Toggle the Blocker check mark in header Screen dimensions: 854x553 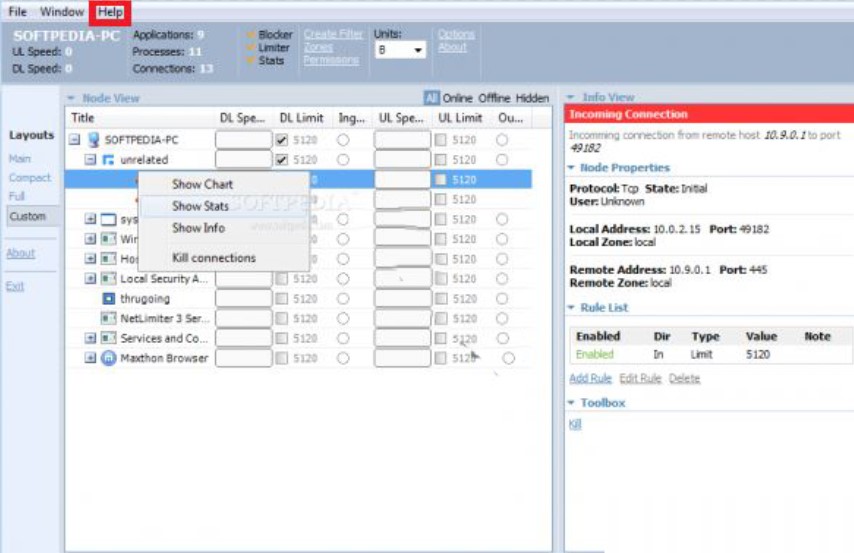(x=250, y=35)
